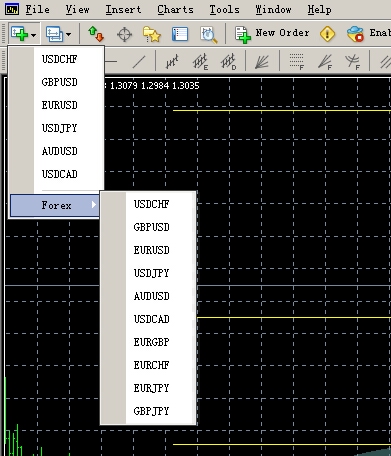
Task: Pick USDJPY from the Forex submenu
Action: pyautogui.click(x=151, y=273)
